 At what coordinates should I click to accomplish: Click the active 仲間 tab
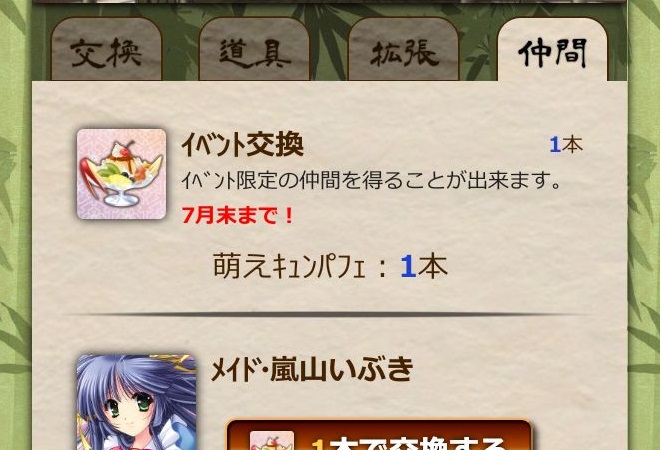[x=552, y=50]
